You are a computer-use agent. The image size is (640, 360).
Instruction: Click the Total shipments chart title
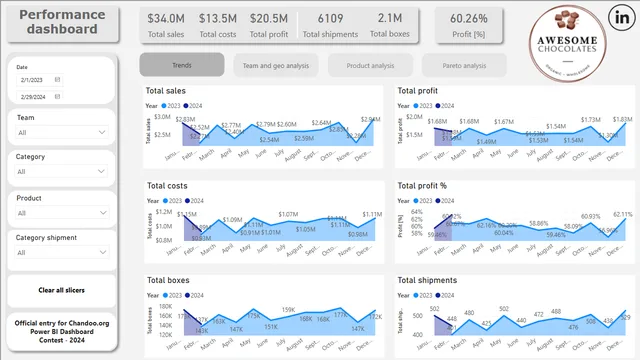[427, 280]
